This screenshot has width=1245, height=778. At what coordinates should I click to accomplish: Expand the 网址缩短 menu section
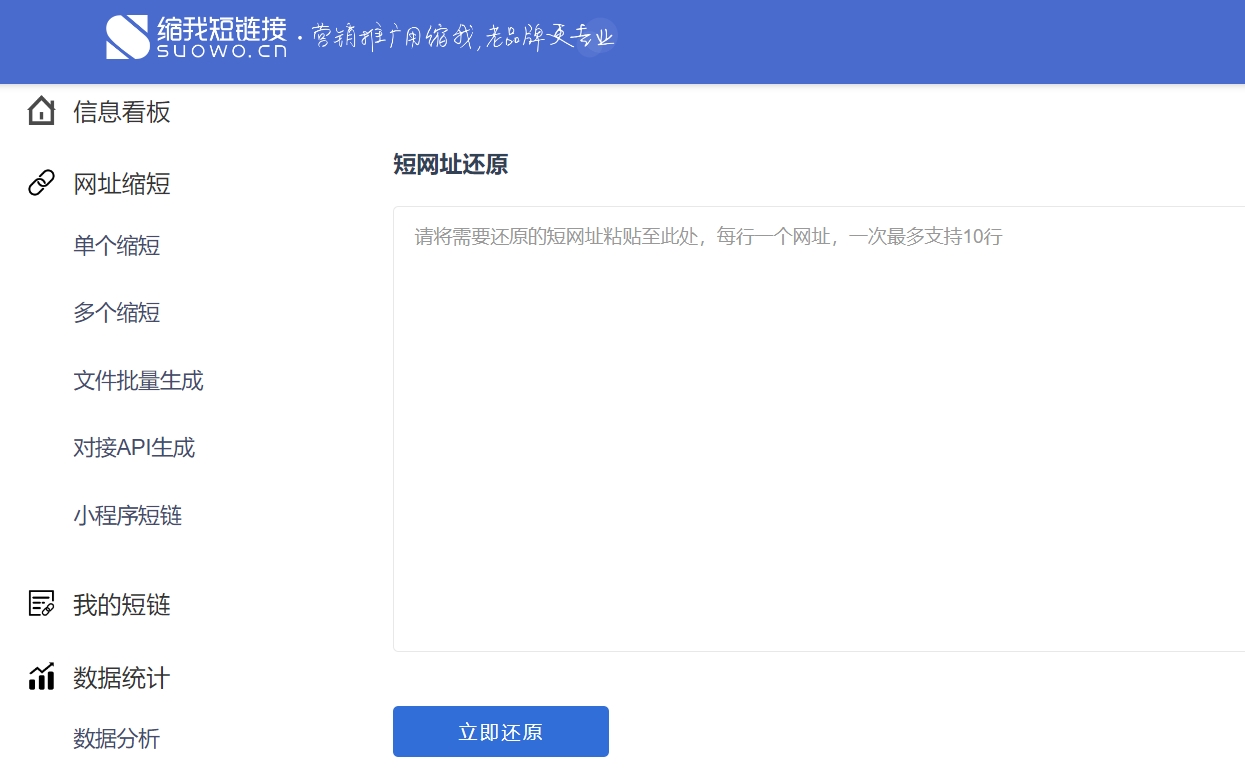pyautogui.click(x=121, y=184)
